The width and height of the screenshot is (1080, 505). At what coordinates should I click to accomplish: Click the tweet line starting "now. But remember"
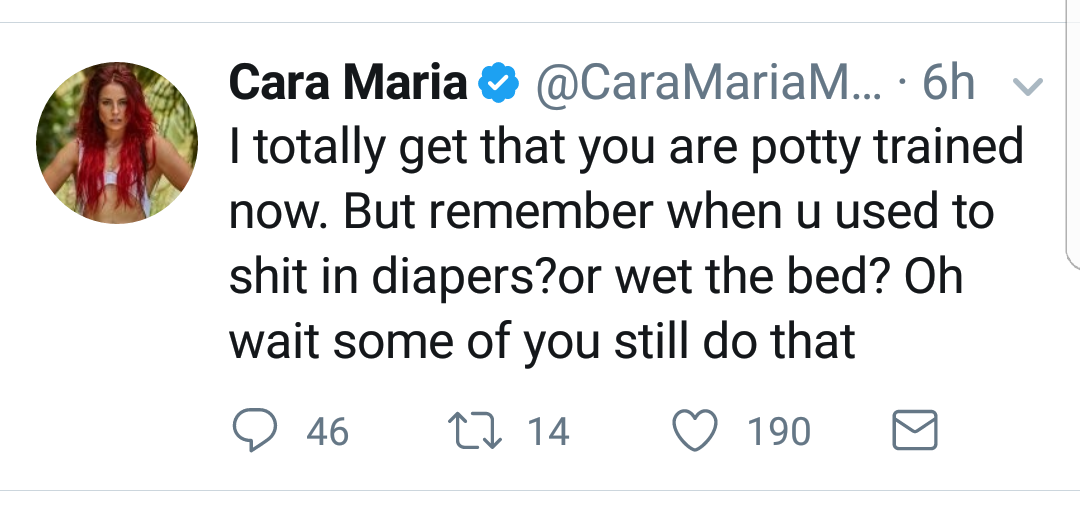tap(611, 212)
